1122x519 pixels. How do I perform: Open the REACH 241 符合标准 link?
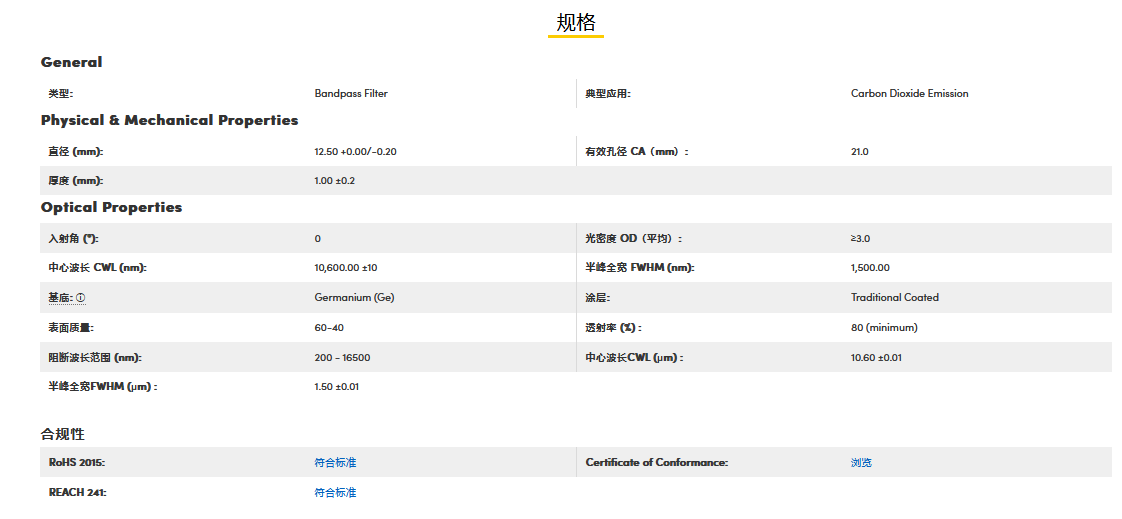(x=335, y=493)
